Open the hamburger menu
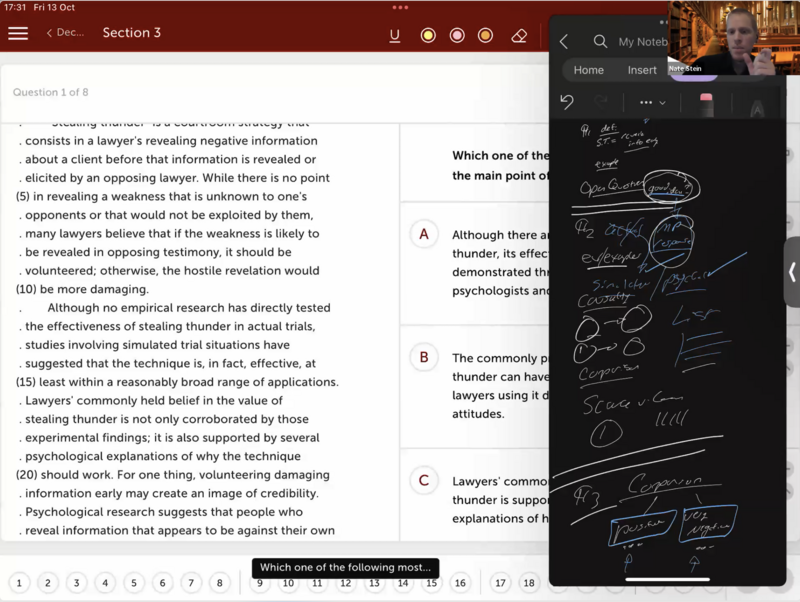 [18, 33]
